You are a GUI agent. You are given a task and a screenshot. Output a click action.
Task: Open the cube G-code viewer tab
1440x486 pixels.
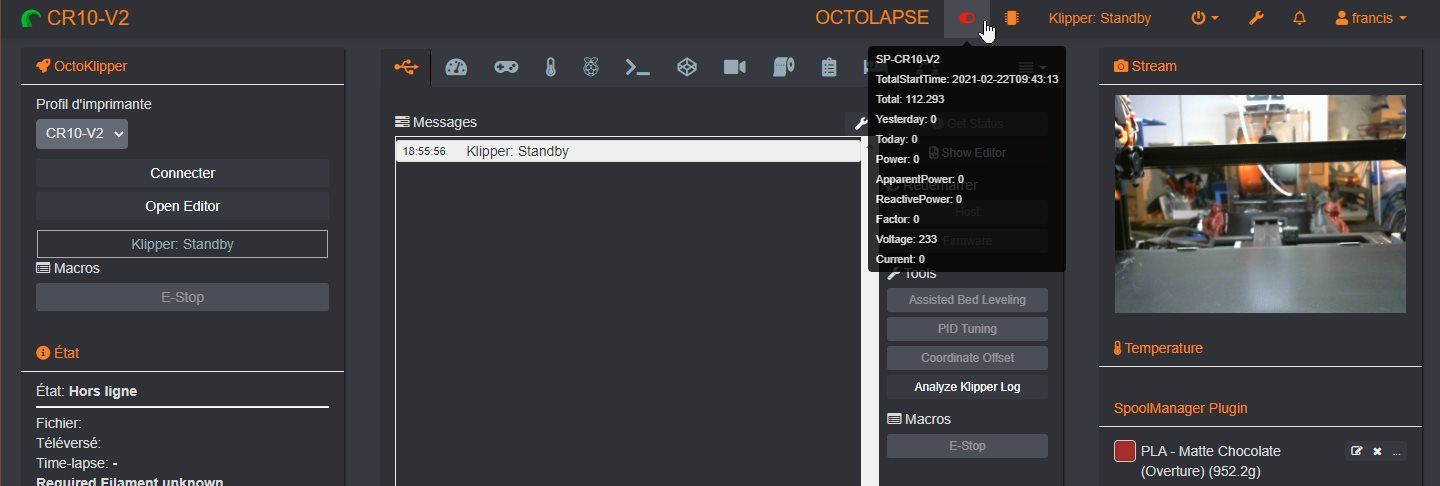[687, 67]
